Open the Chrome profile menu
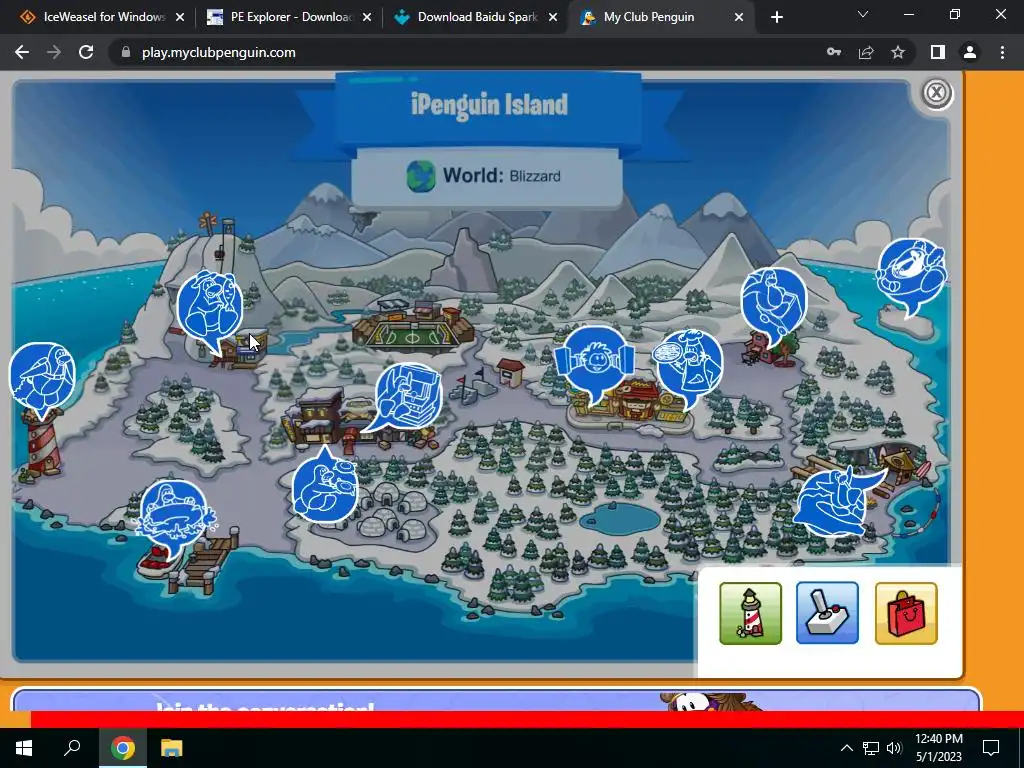This screenshot has width=1024, height=768. point(970,52)
